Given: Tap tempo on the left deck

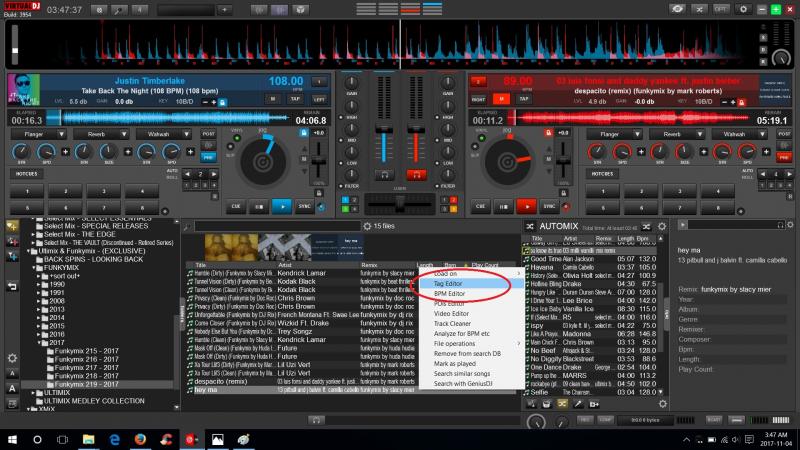Looking at the screenshot, I should coord(295,99).
